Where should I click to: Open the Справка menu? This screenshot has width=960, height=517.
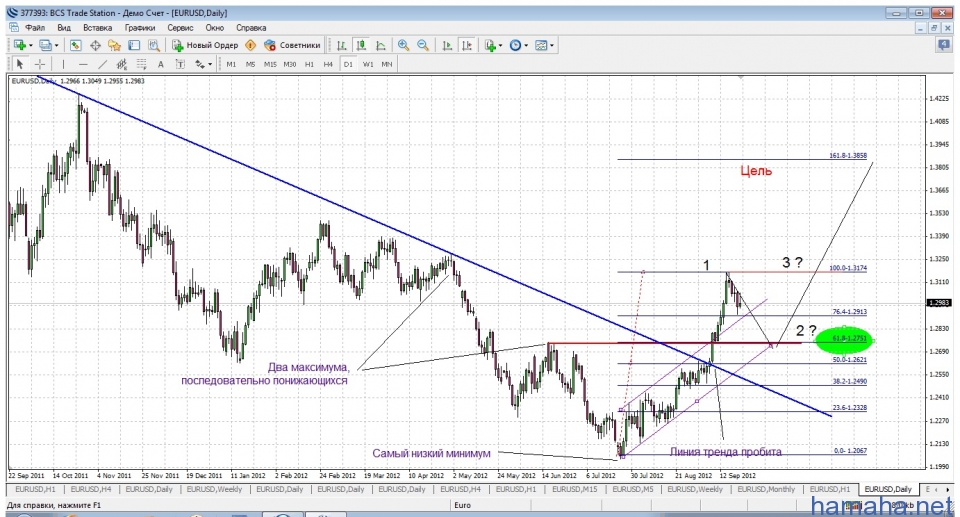tap(251, 28)
